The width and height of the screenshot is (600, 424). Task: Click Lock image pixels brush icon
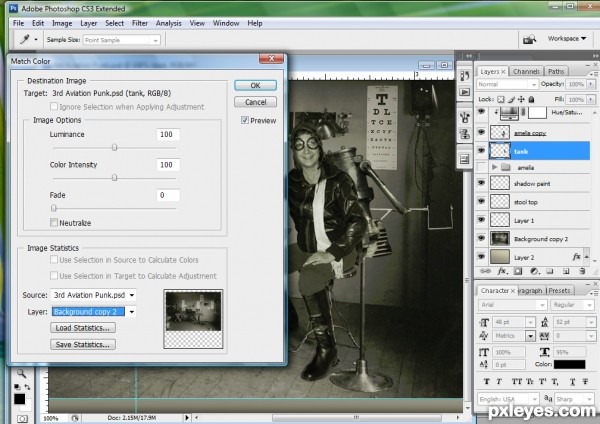tap(512, 99)
